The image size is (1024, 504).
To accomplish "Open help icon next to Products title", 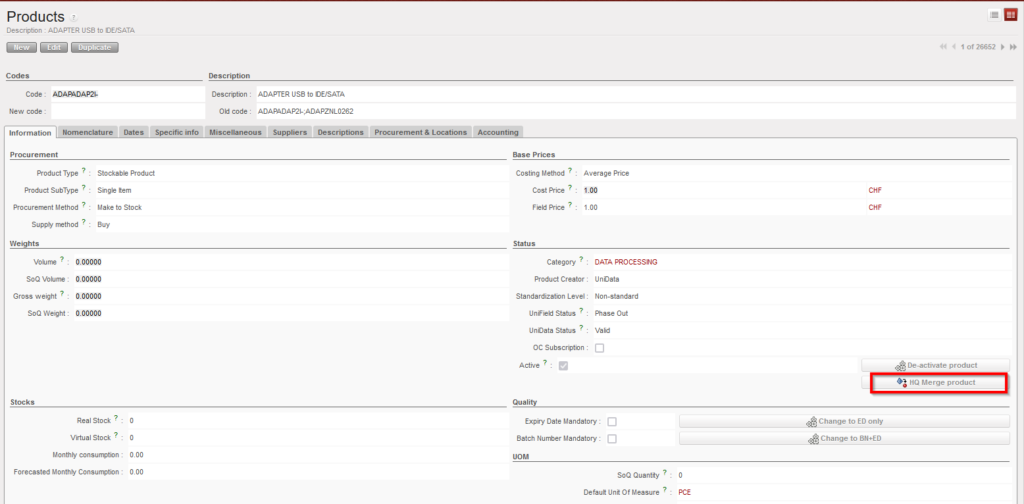I will 74,18.
